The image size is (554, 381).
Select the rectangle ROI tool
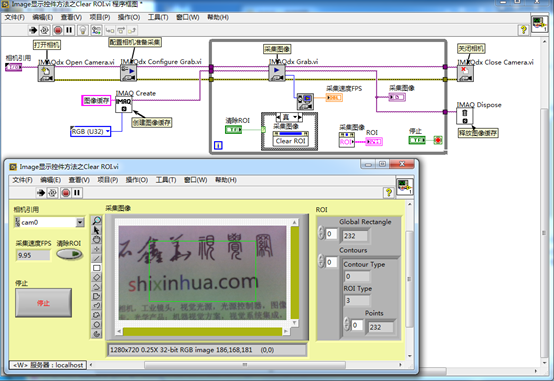point(96,268)
